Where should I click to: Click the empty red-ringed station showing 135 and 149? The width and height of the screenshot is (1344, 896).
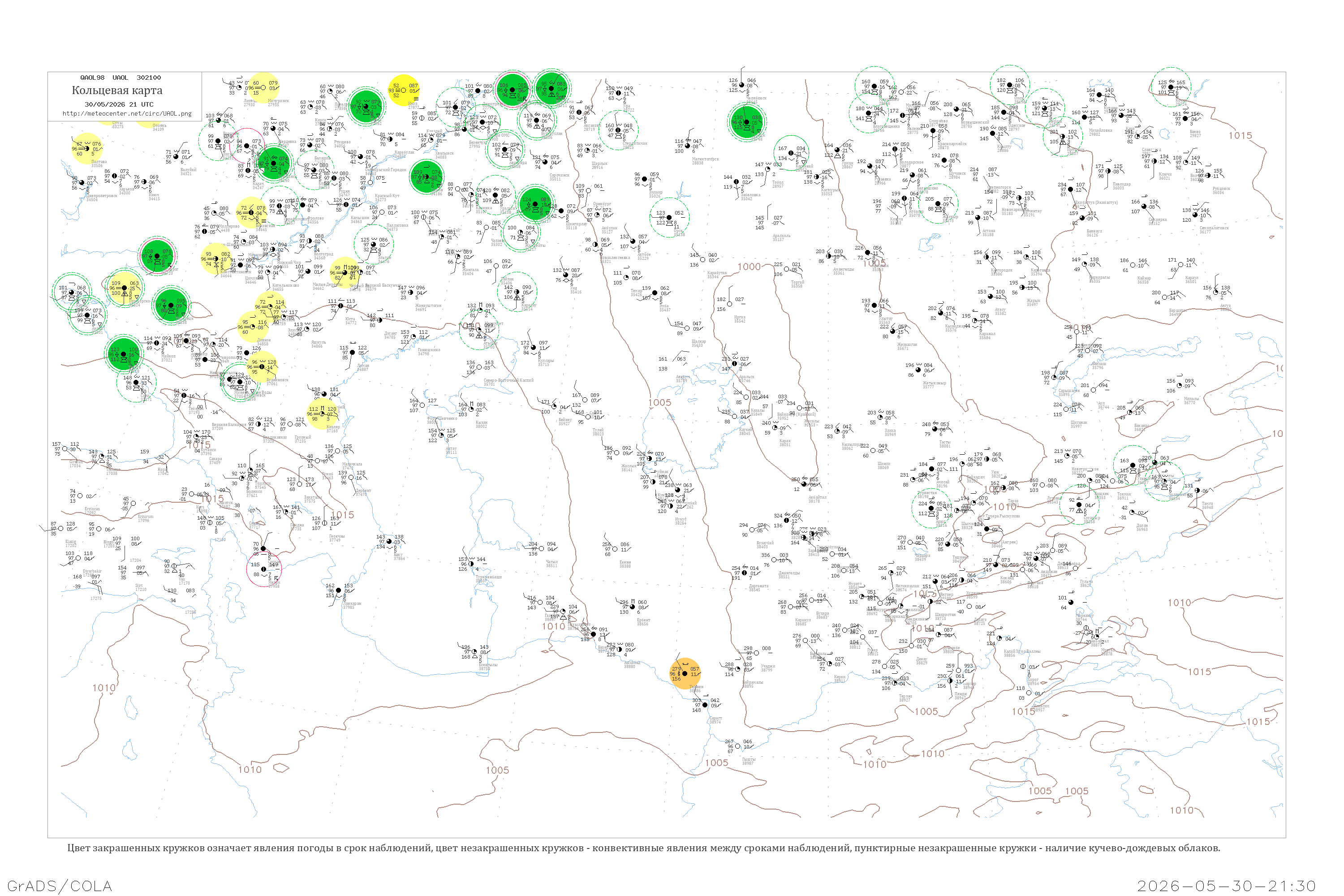[264, 569]
